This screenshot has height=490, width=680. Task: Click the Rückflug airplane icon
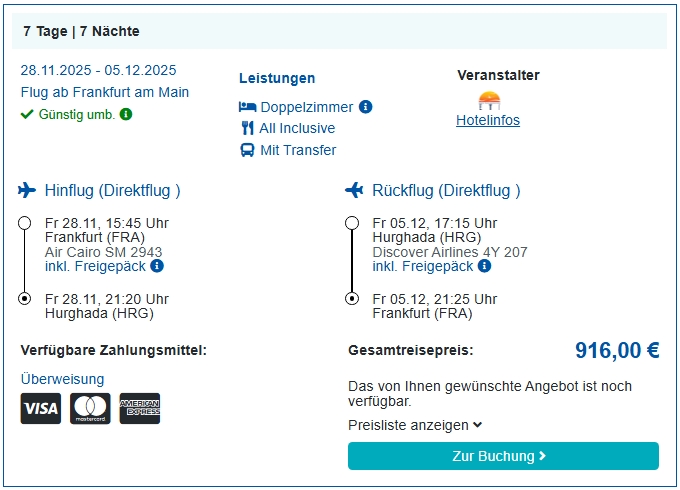pyautogui.click(x=354, y=190)
